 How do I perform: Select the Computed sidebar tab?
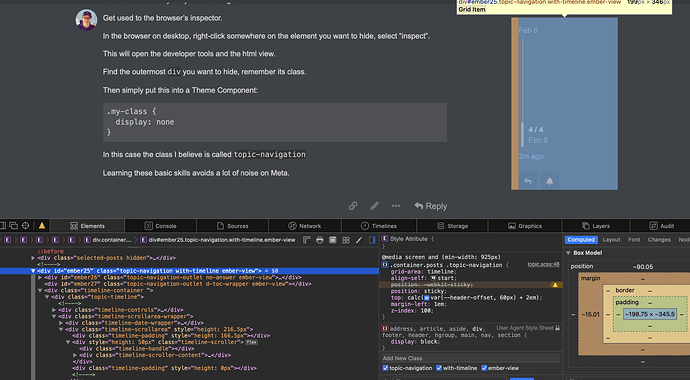click(x=581, y=240)
